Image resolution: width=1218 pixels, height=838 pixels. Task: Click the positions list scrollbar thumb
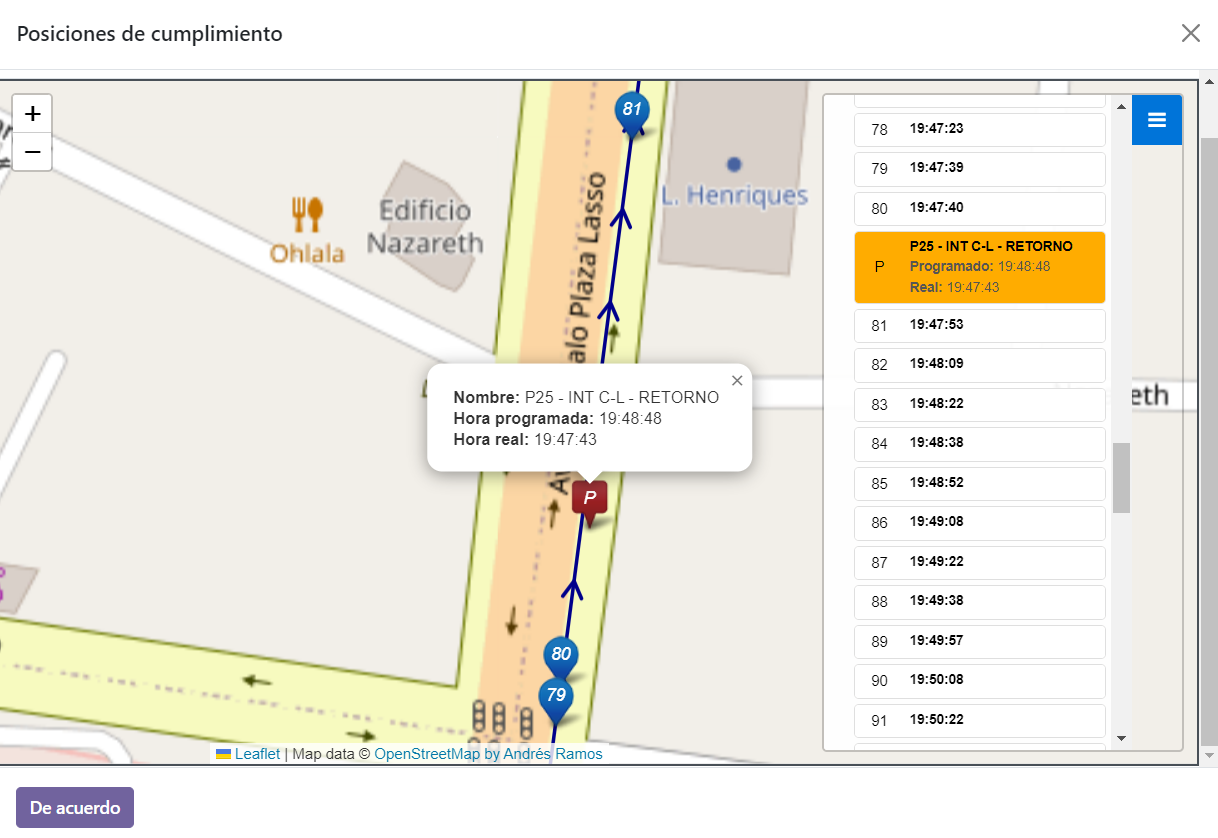[1121, 478]
